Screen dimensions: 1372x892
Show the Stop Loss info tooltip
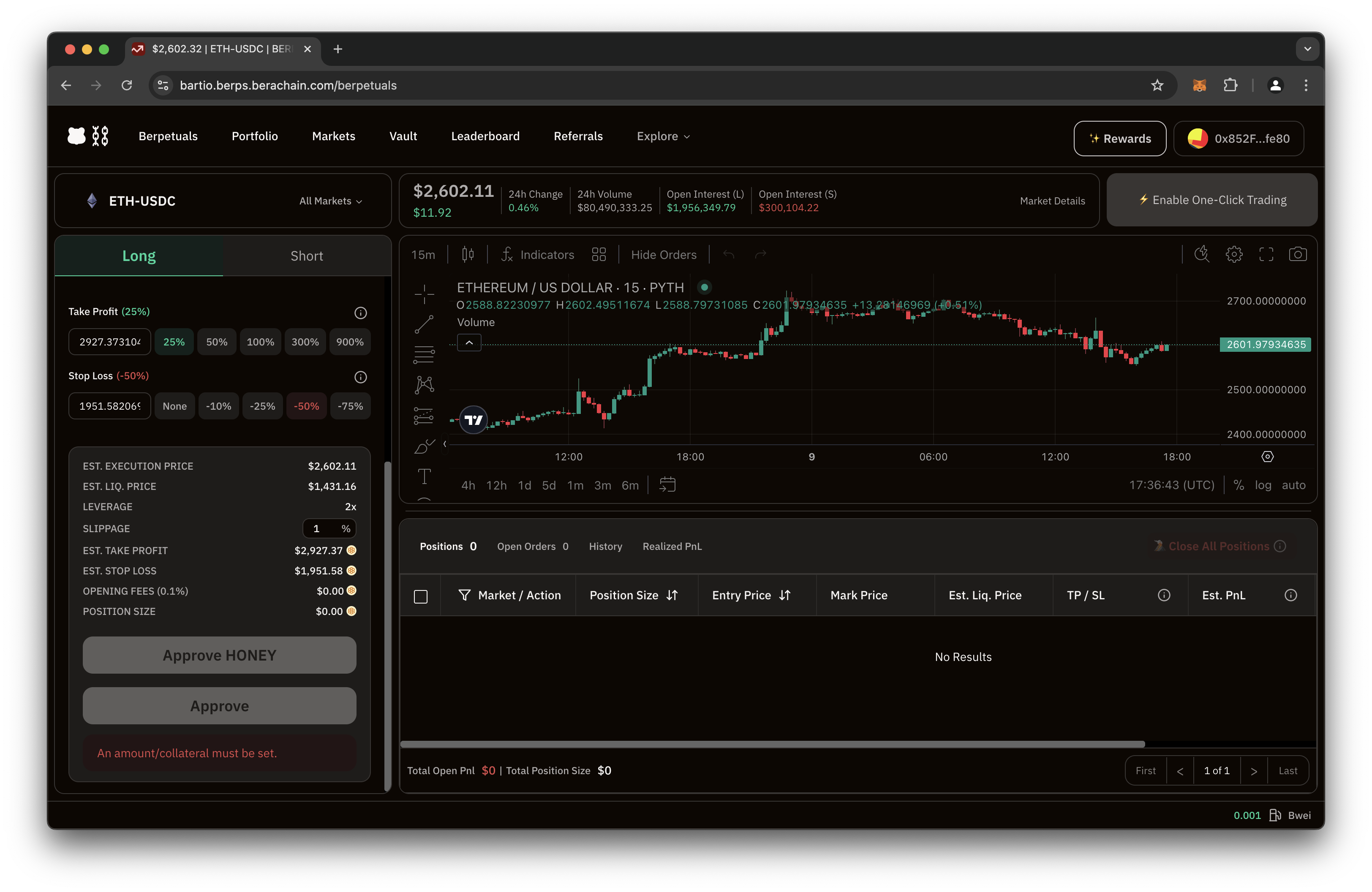[x=360, y=377]
